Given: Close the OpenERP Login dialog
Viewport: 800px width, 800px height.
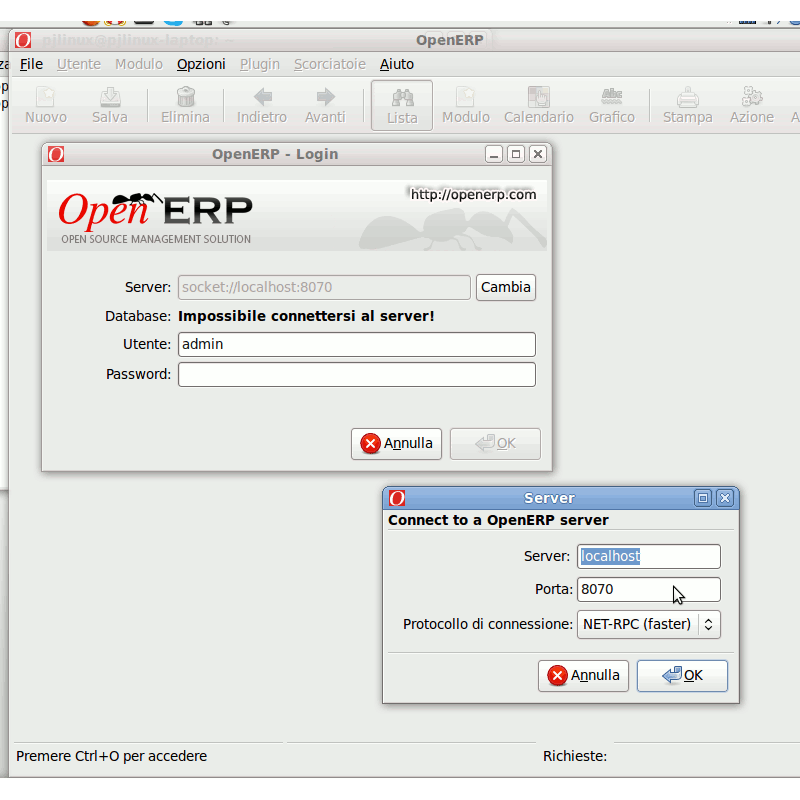Looking at the screenshot, I should point(538,154).
